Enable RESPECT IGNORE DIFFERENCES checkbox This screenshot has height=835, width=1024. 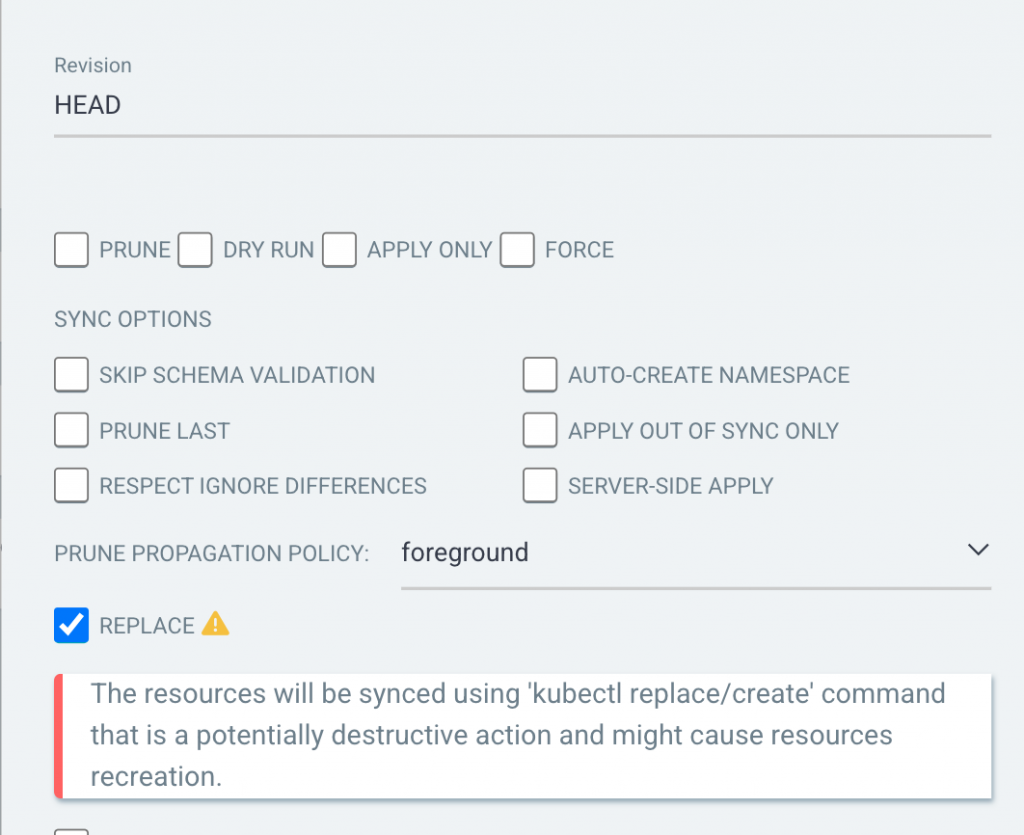[72, 486]
